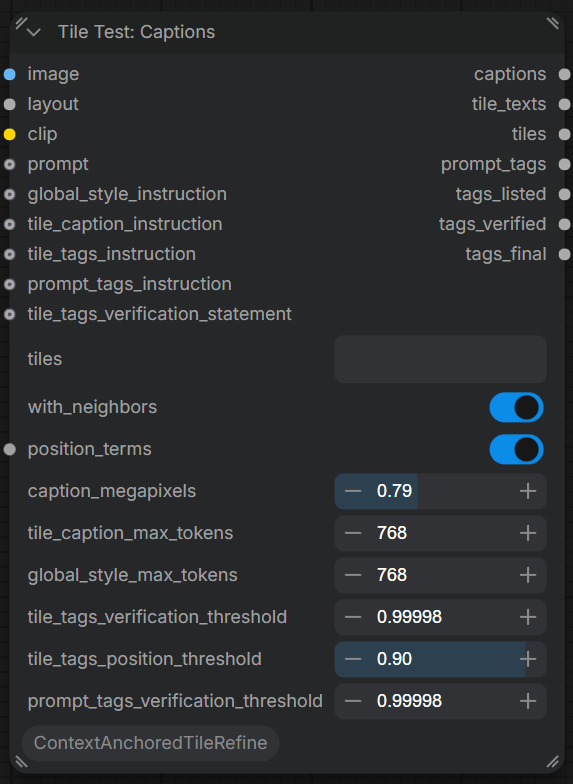Click the tile_tags_verification_statement input socket

point(10,314)
